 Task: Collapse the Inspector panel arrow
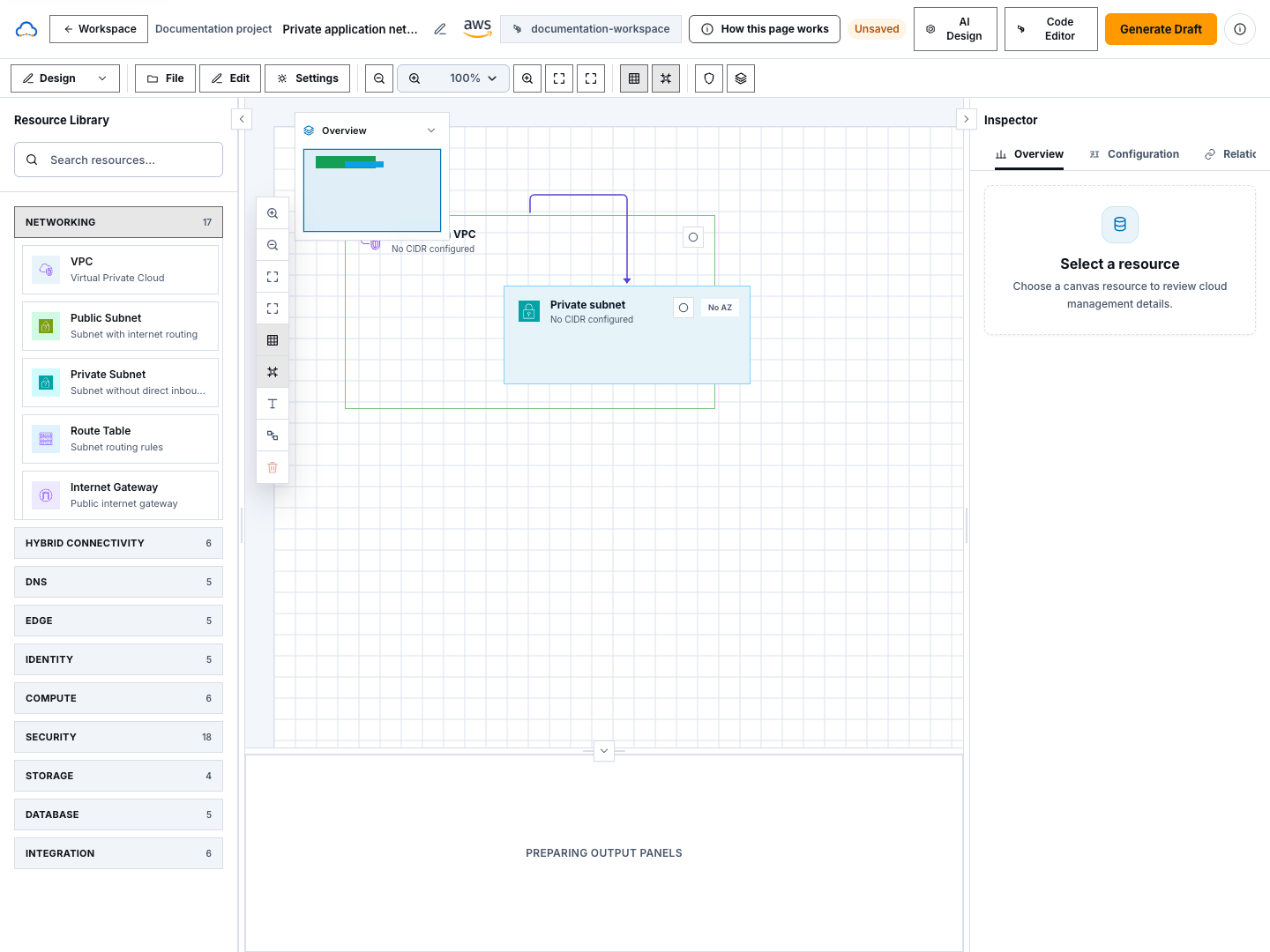click(x=967, y=119)
